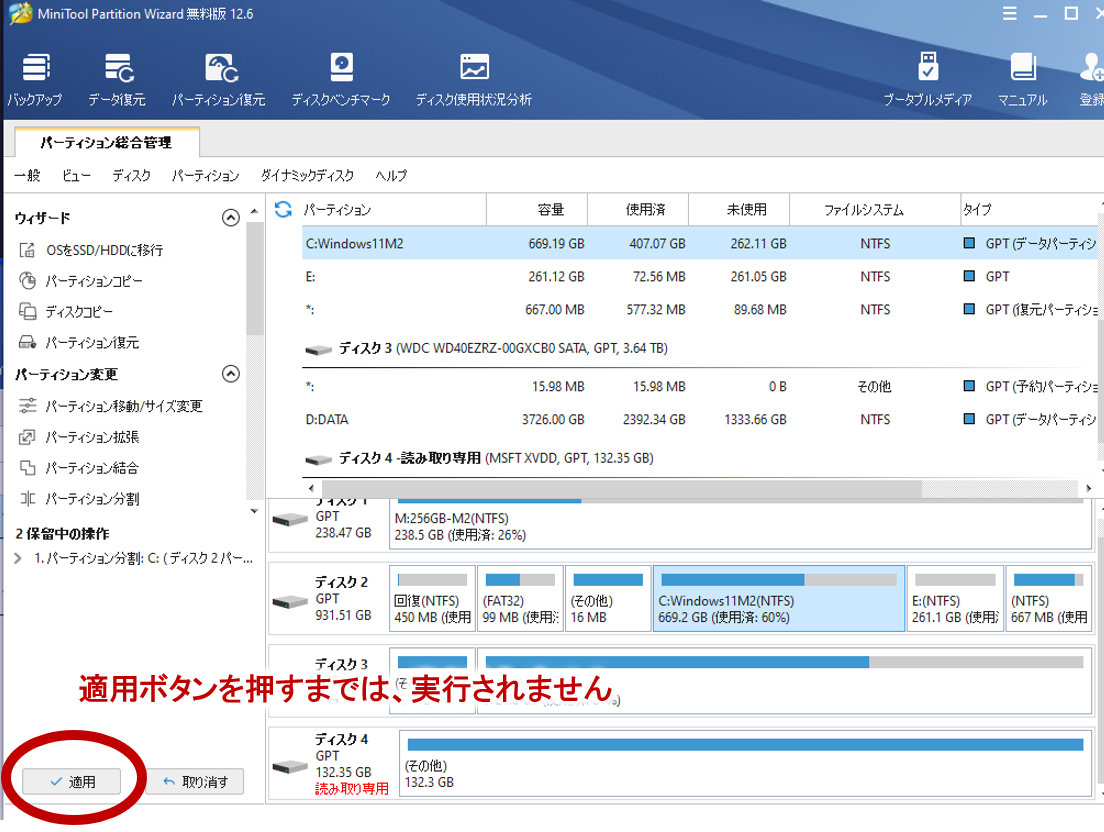Click 回復(NTFS) 450 MB block
This screenshot has height=832, width=1104.
(432, 599)
